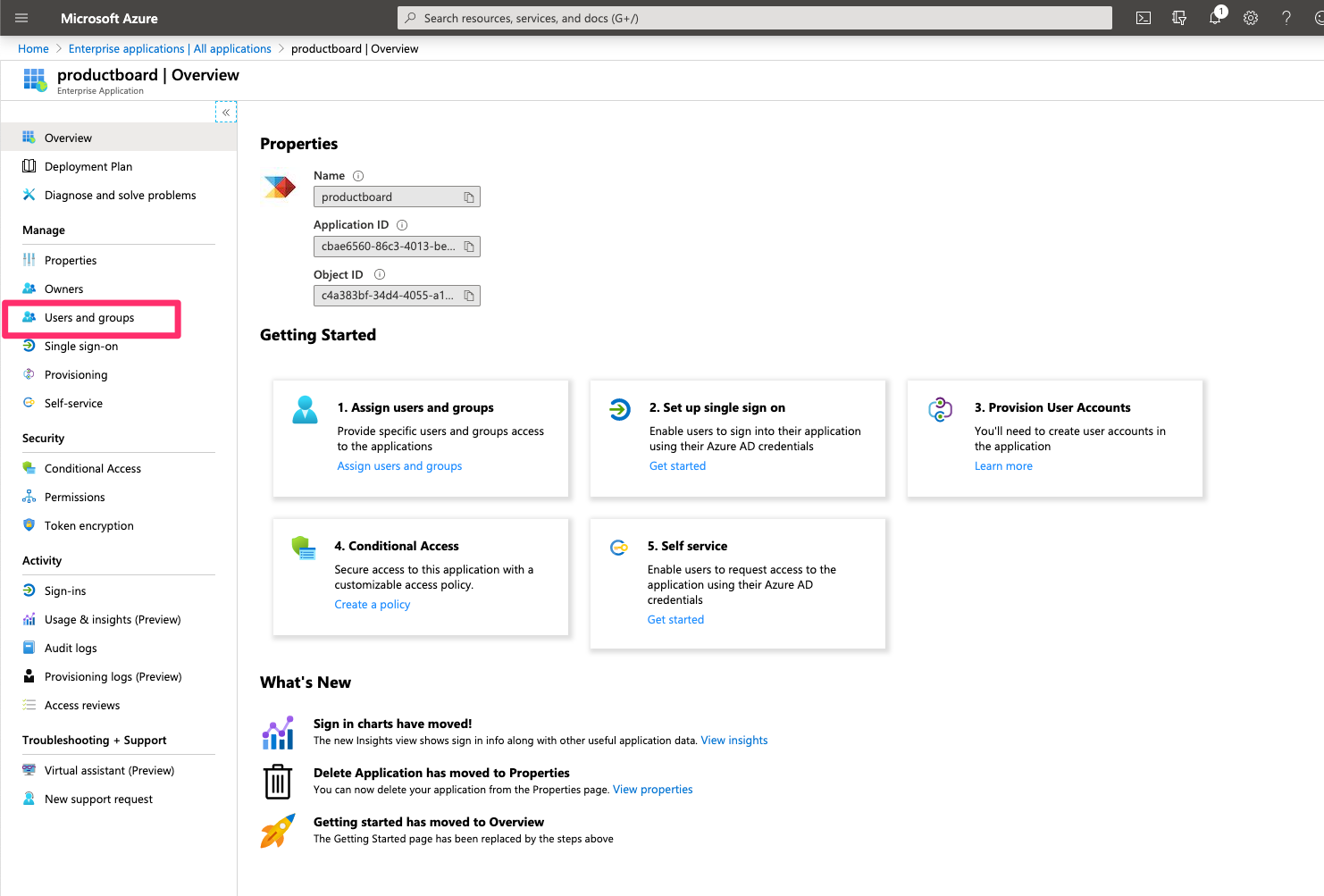Click the help question mark icon

pyautogui.click(x=1286, y=18)
